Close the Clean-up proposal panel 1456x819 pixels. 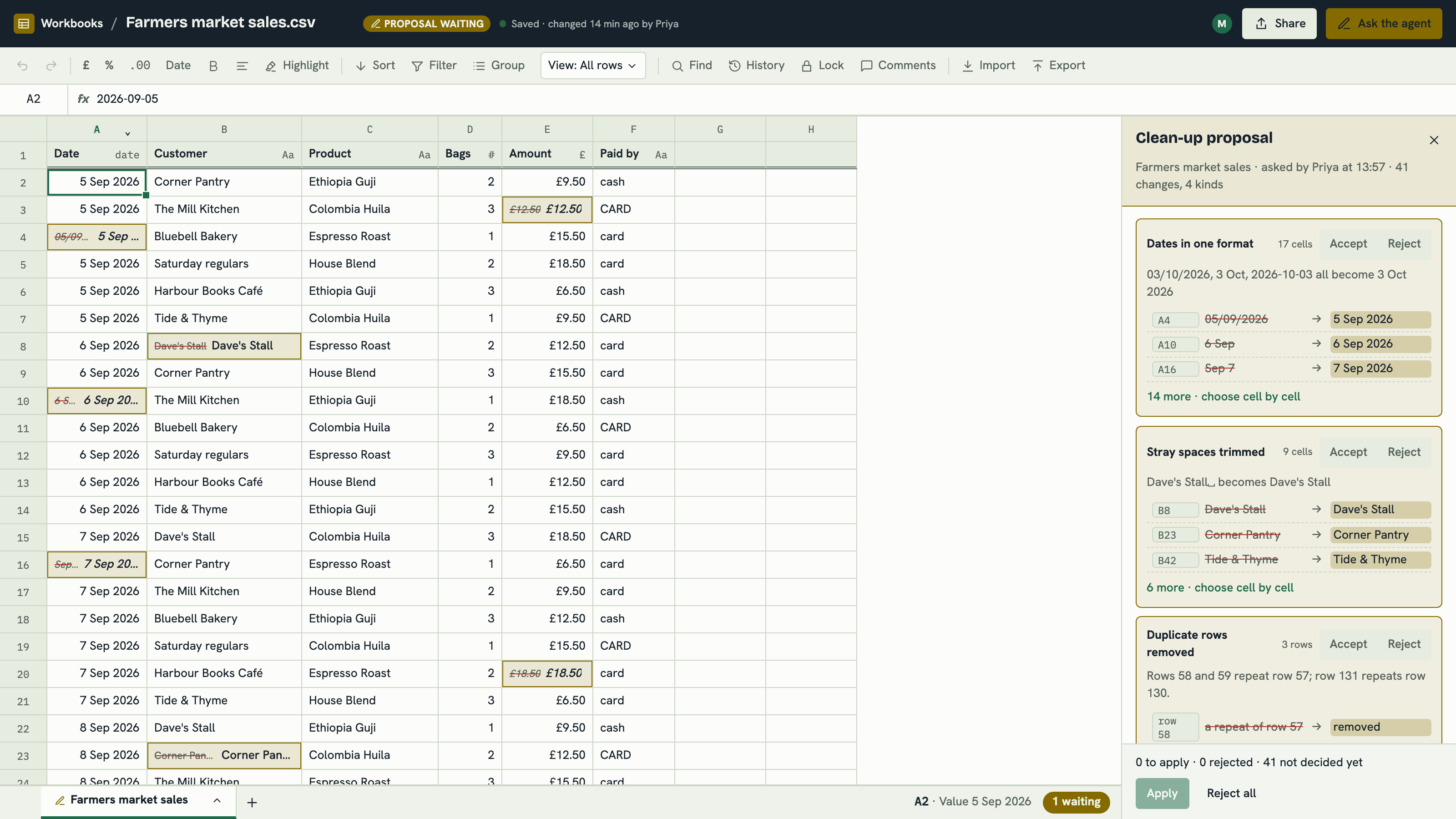[x=1434, y=140]
